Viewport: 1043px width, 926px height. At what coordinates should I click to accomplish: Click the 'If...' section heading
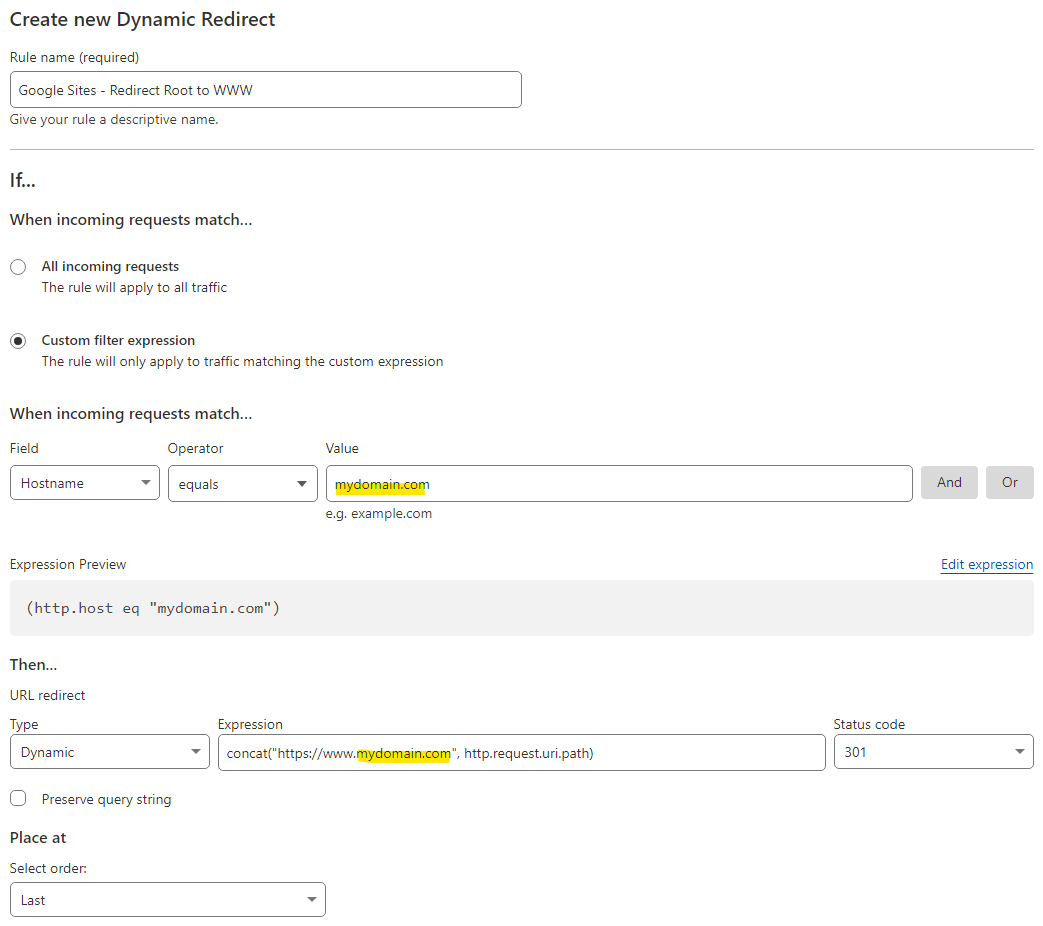point(23,181)
